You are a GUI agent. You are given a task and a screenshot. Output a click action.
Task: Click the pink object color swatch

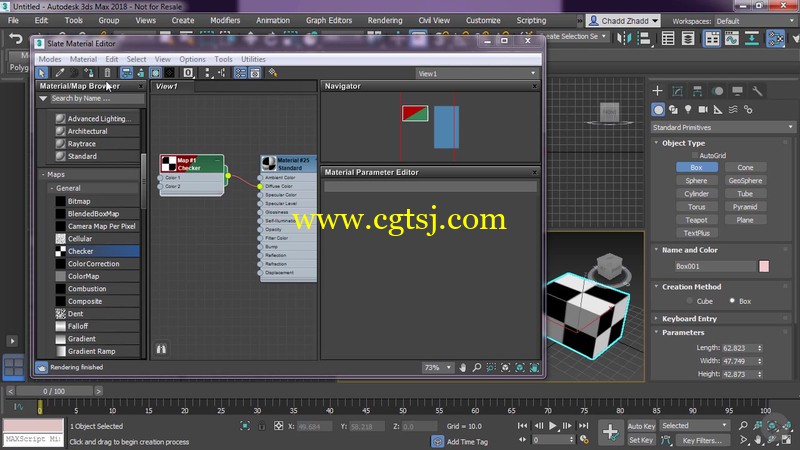[764, 266]
